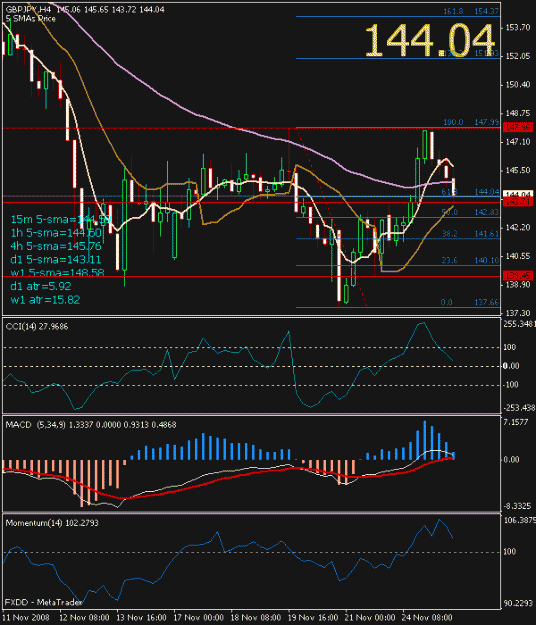Screen dimensions: 536x625
Task: Select 153.70 on the price axis
Action: coord(518,28)
